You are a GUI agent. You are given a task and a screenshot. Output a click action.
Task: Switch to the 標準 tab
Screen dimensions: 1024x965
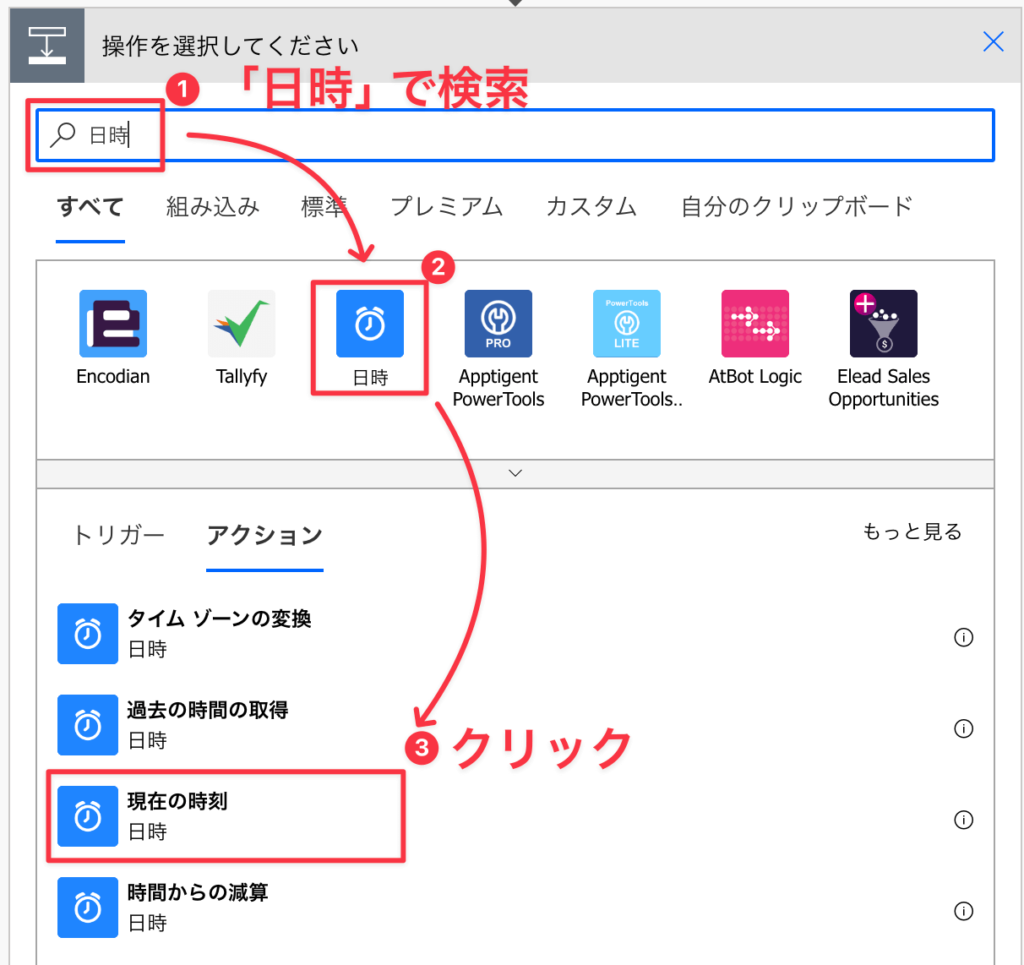tap(324, 207)
